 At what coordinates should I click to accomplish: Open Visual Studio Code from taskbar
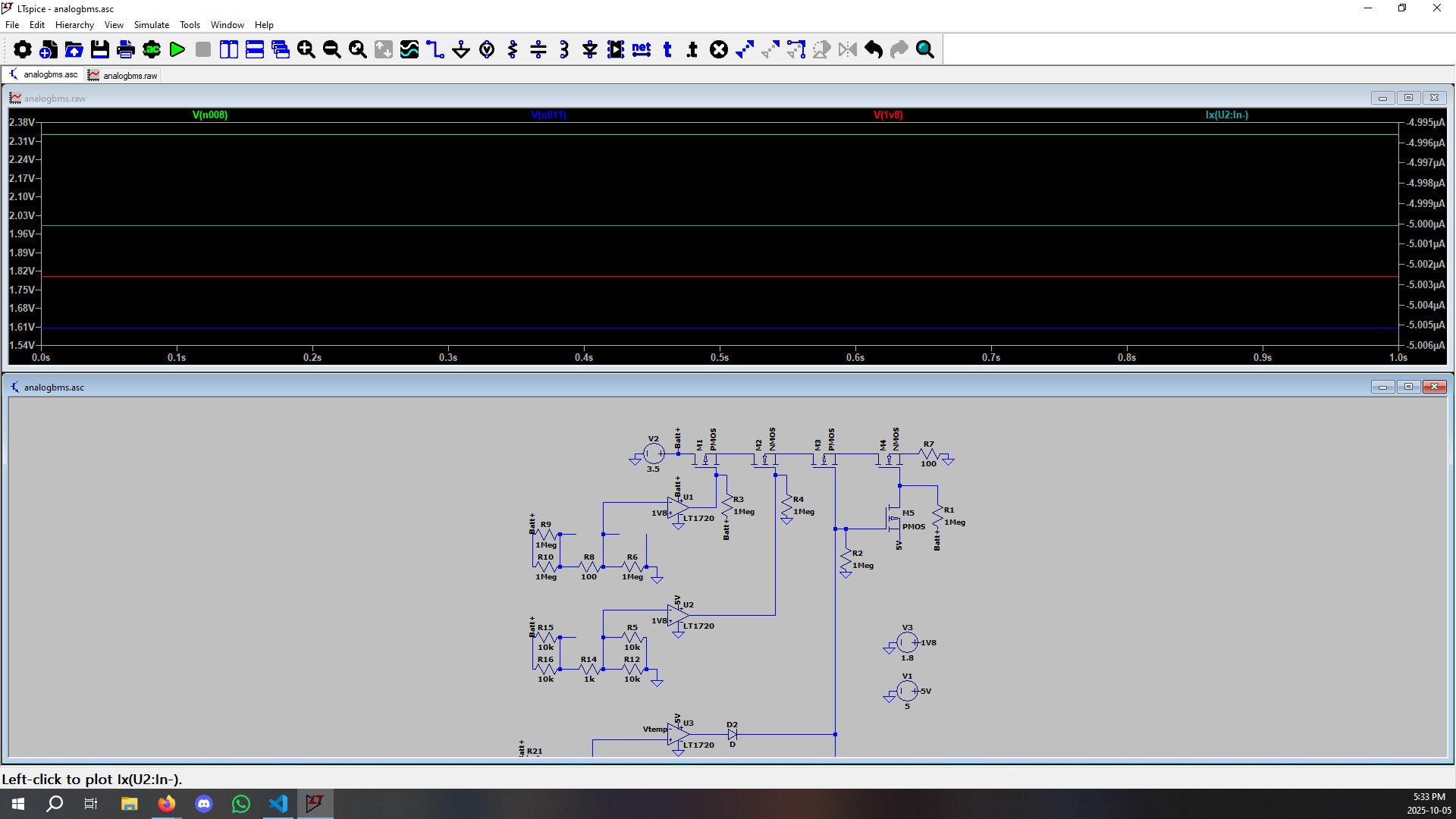click(278, 803)
